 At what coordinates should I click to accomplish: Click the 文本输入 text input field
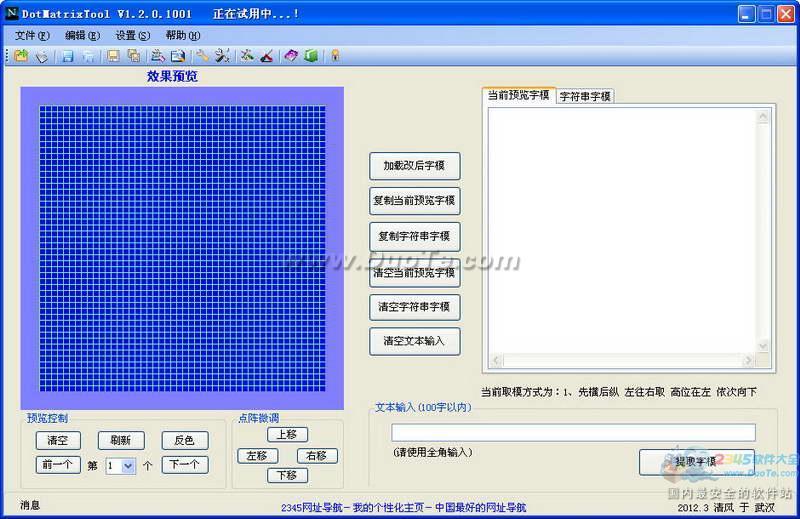(x=573, y=432)
